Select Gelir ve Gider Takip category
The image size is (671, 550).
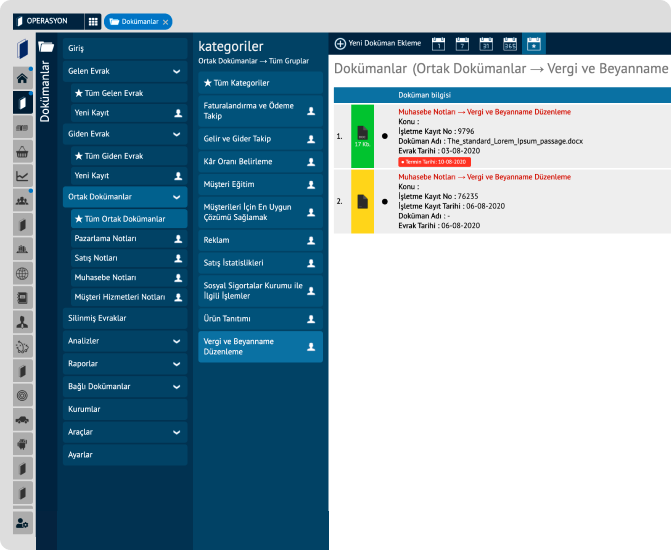[x=260, y=139]
